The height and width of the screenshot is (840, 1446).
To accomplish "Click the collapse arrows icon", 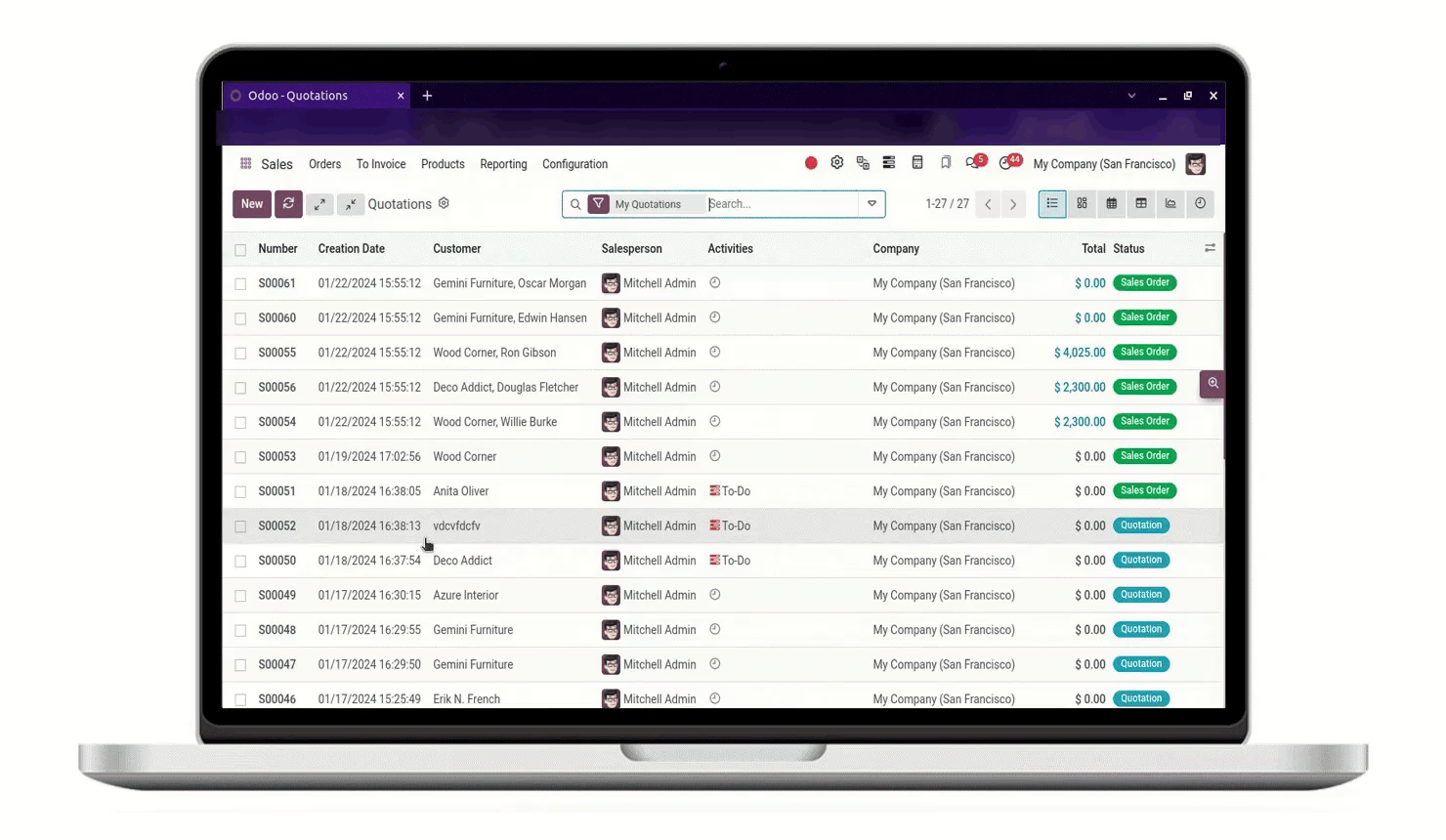I will click(x=350, y=204).
